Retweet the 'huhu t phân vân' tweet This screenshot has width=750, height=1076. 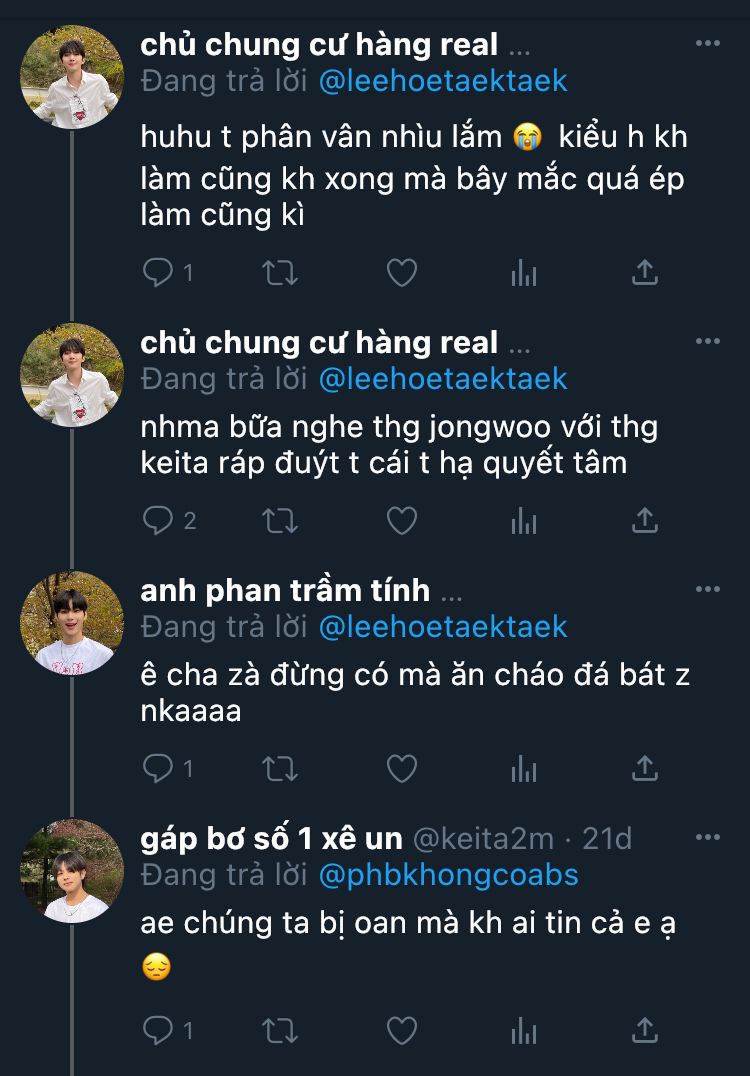280,272
